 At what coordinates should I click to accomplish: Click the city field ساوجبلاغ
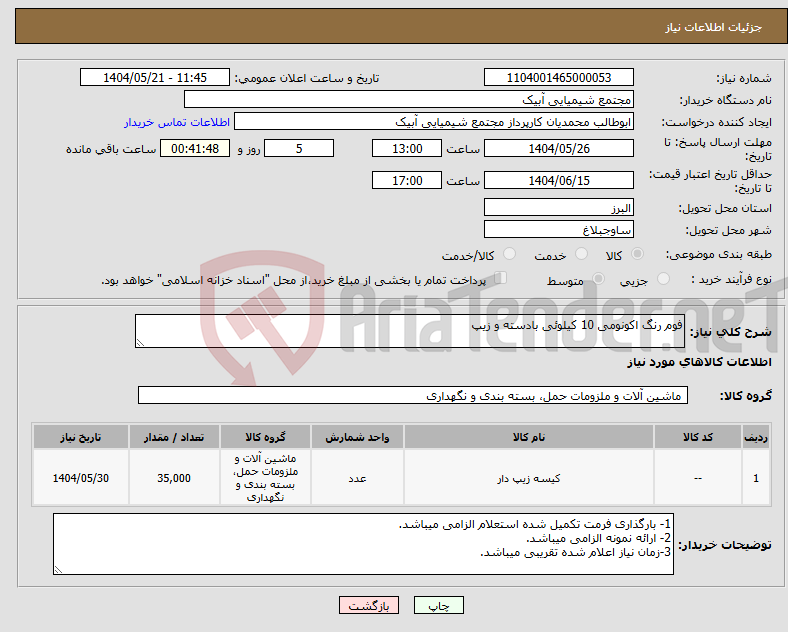pos(559,230)
